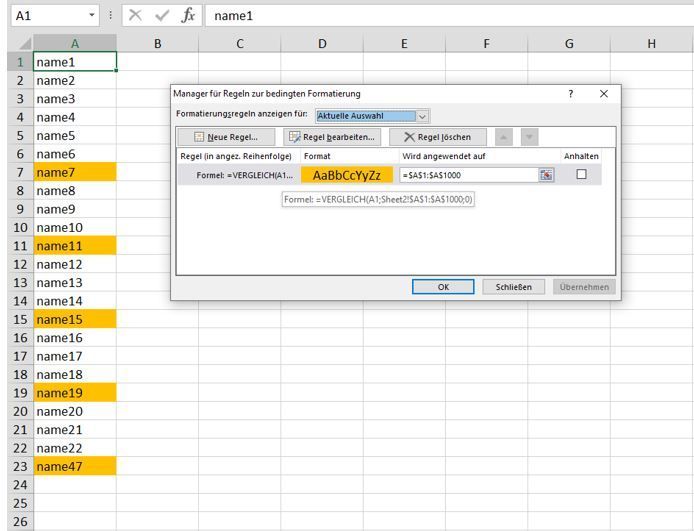This screenshot has width=694, height=531.
Task: Click cell containing name2
Action: (75, 81)
